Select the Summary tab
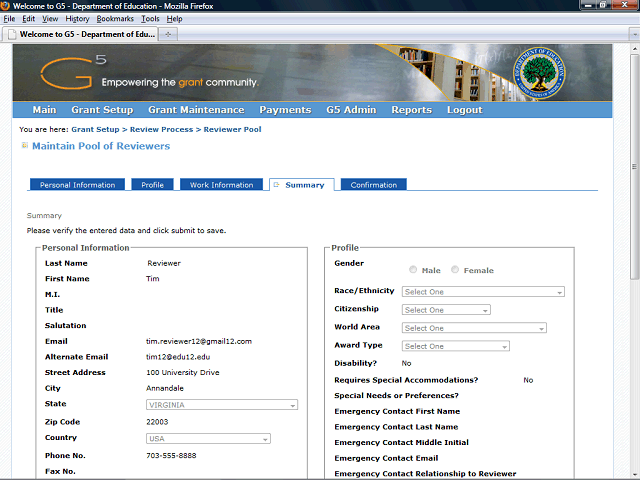 coord(302,185)
